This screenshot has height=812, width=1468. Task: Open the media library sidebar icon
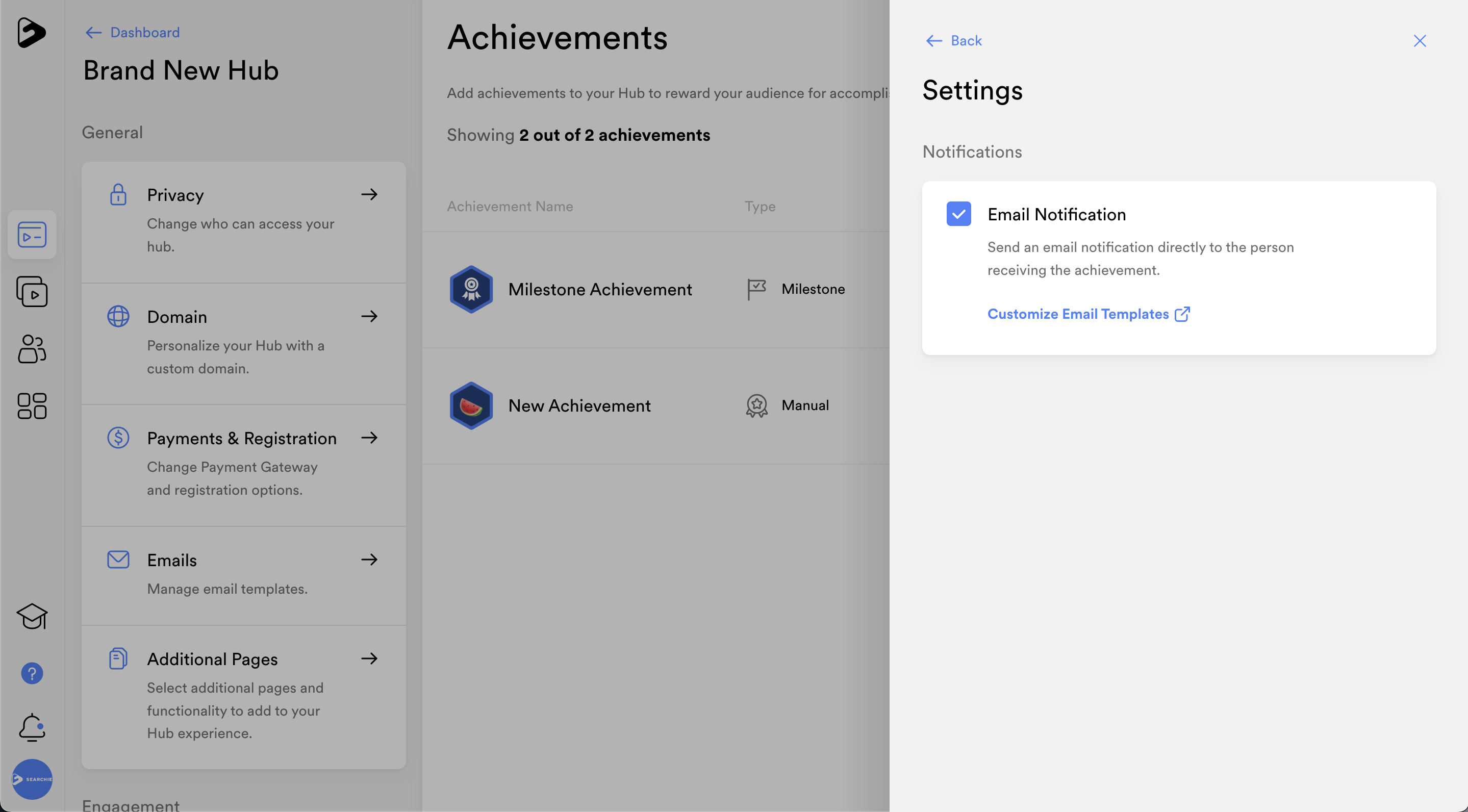coord(32,292)
